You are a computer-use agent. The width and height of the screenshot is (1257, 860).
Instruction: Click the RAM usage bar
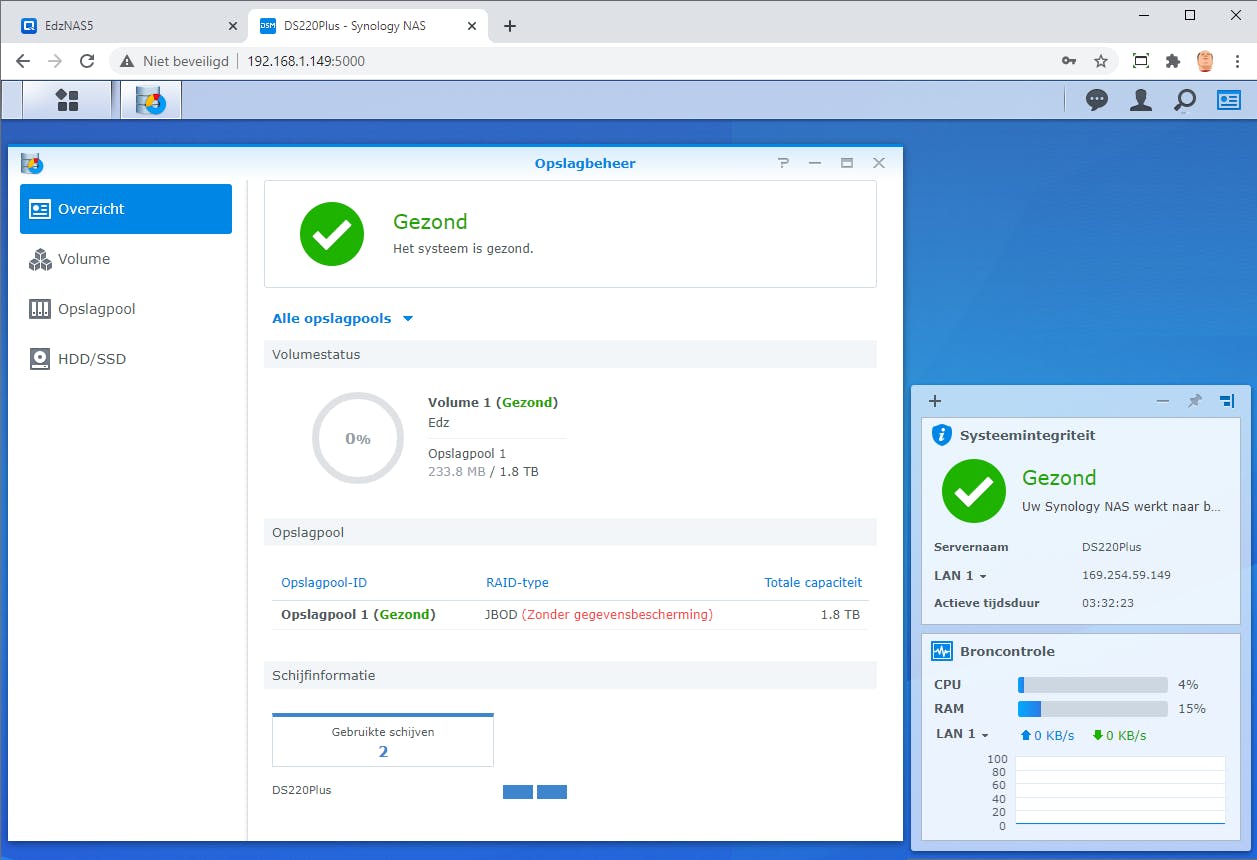pyautogui.click(x=1093, y=709)
